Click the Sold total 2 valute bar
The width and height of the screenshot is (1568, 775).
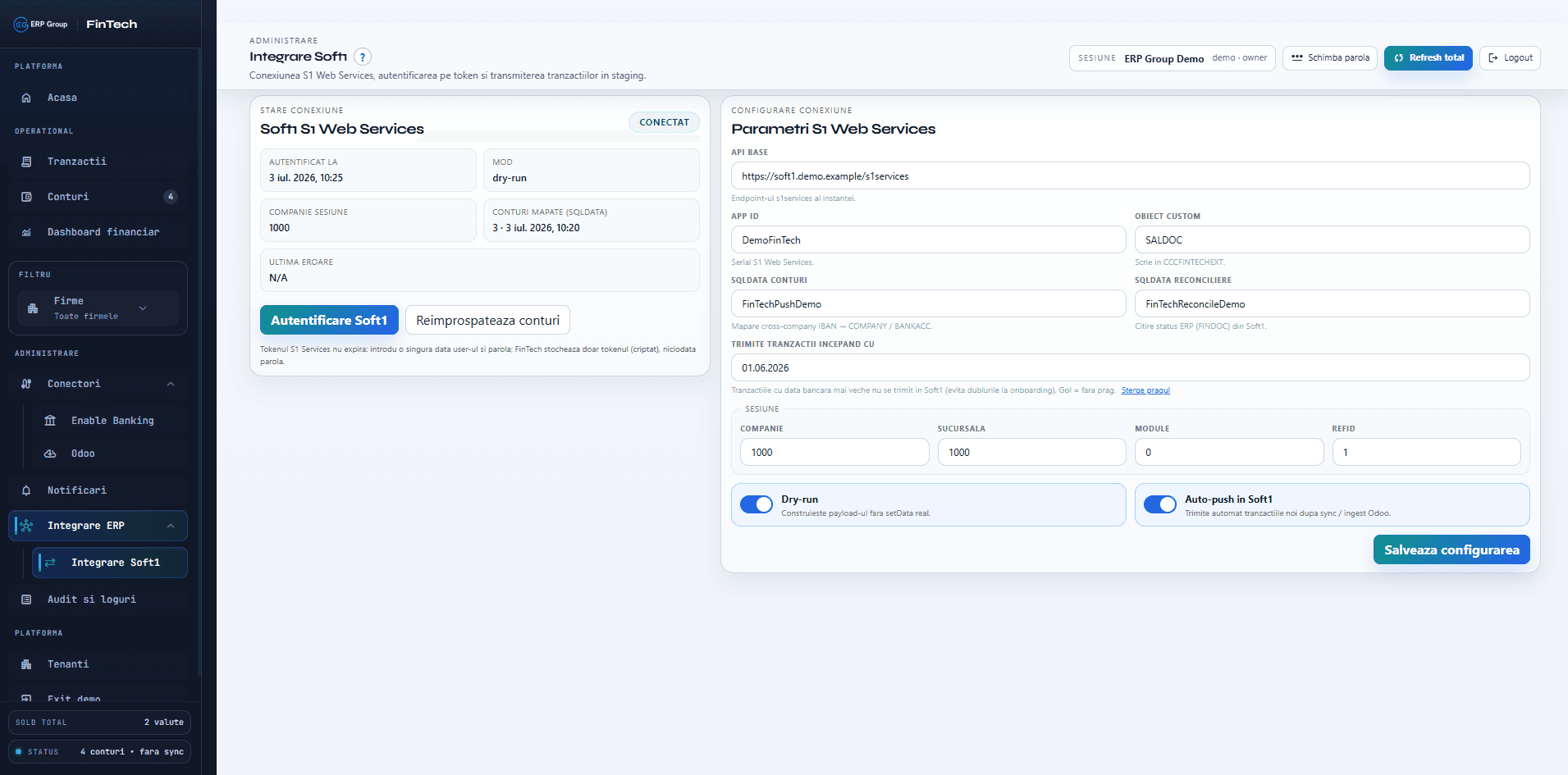99,723
